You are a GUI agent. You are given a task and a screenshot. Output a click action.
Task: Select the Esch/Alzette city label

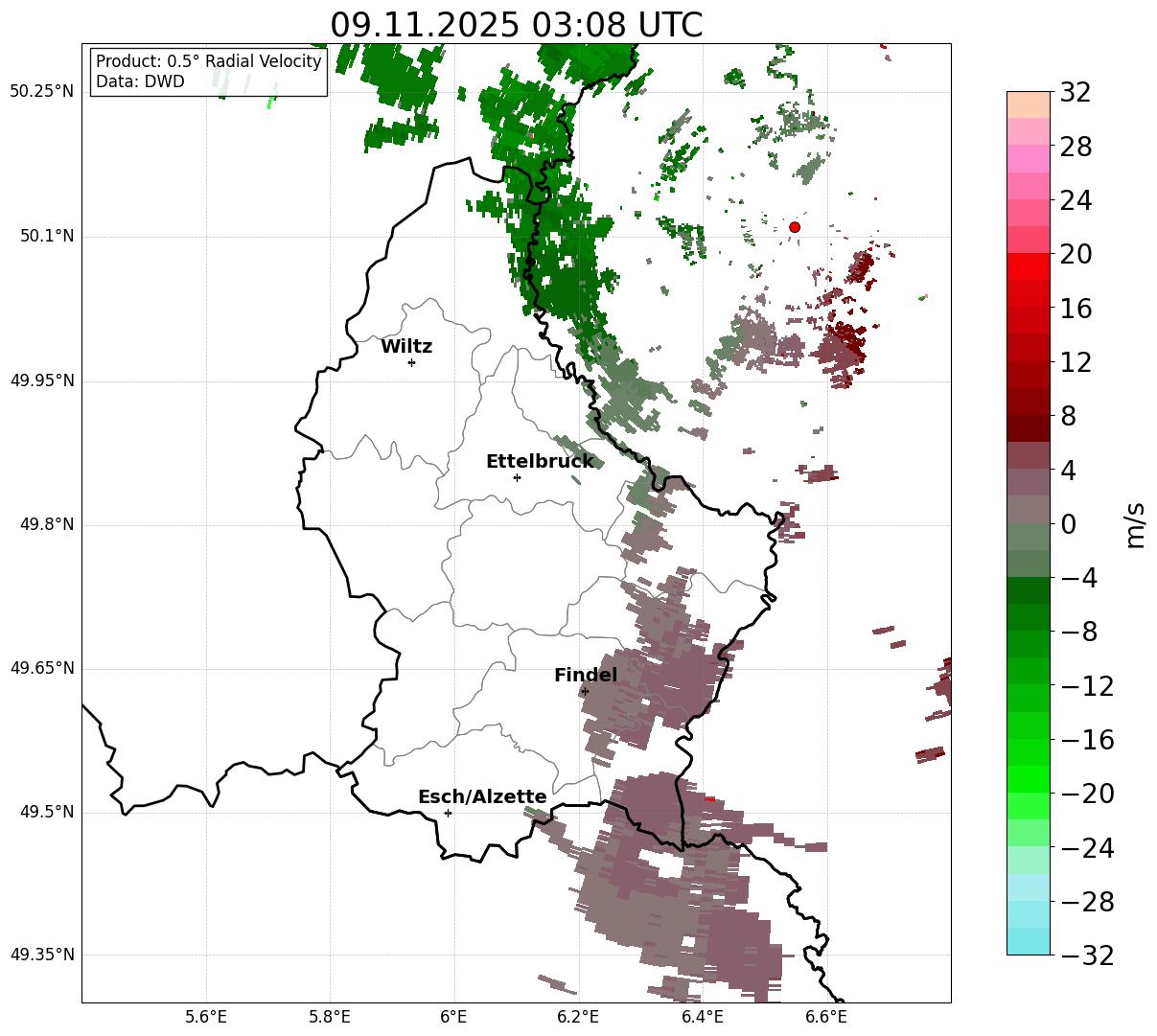(x=482, y=797)
